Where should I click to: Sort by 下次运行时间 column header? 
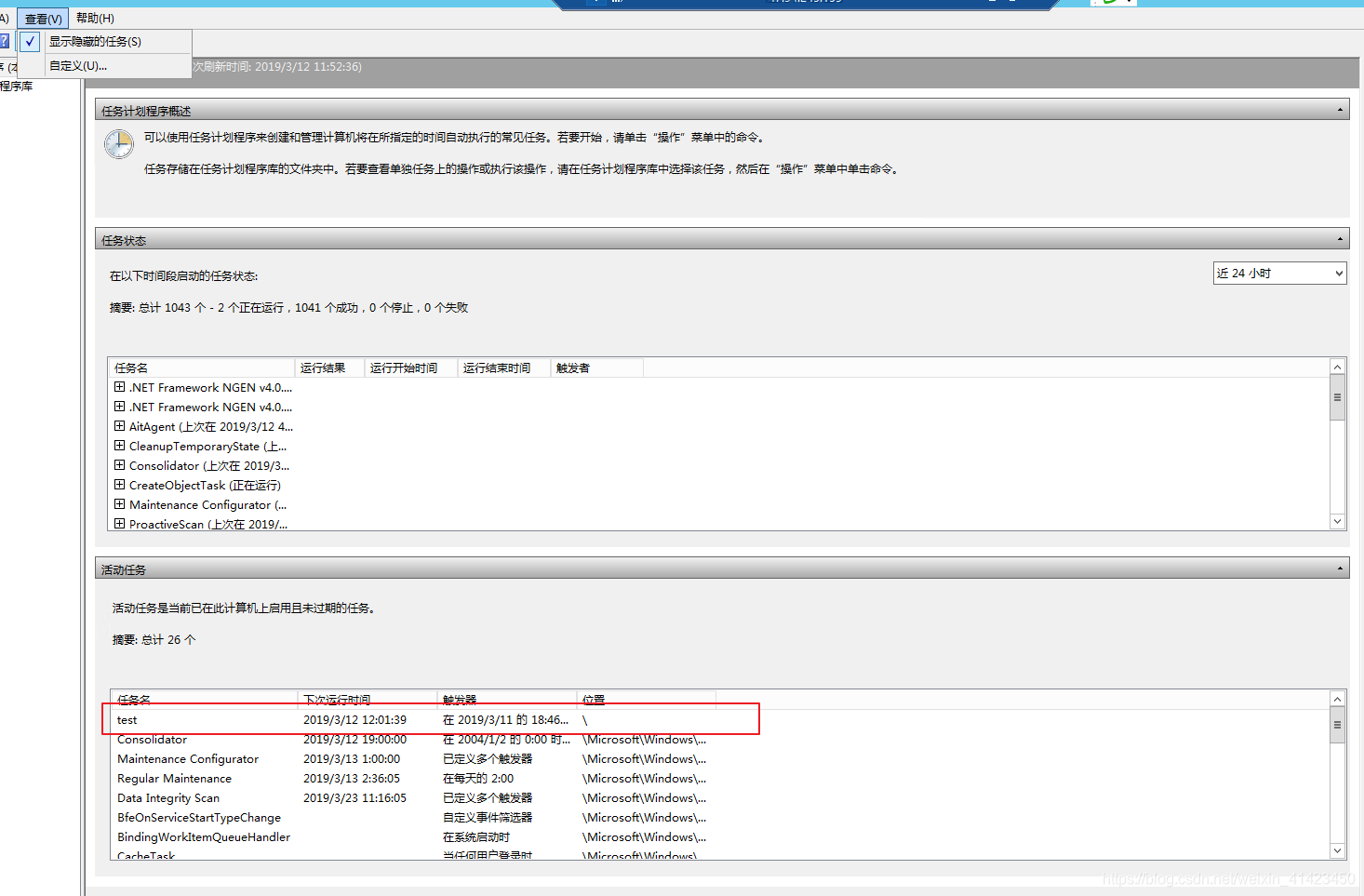coord(368,700)
